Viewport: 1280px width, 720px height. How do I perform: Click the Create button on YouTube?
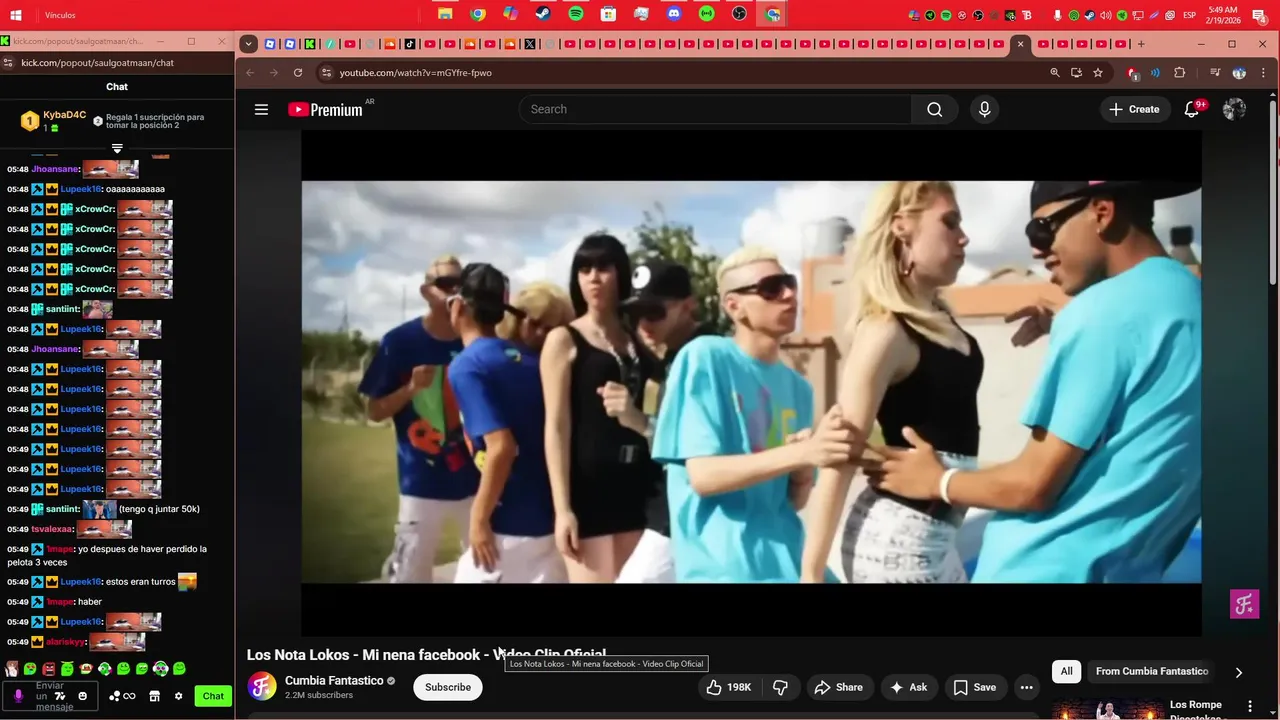pyautogui.click(x=1135, y=110)
